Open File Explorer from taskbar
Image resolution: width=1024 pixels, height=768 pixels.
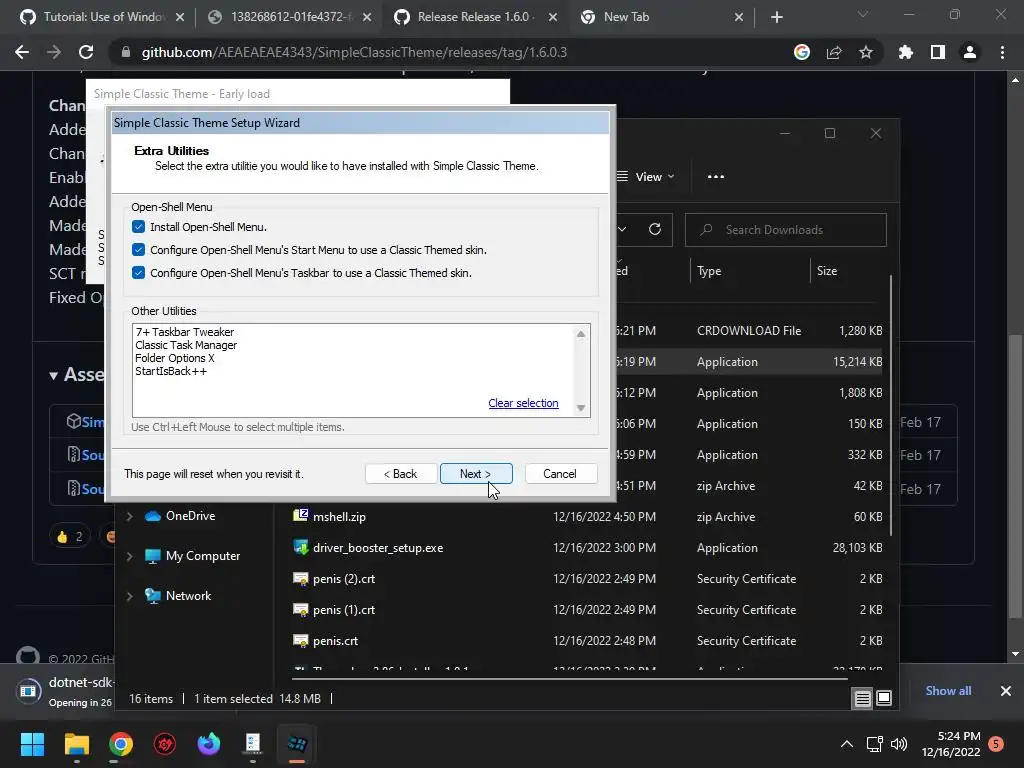tap(76, 744)
